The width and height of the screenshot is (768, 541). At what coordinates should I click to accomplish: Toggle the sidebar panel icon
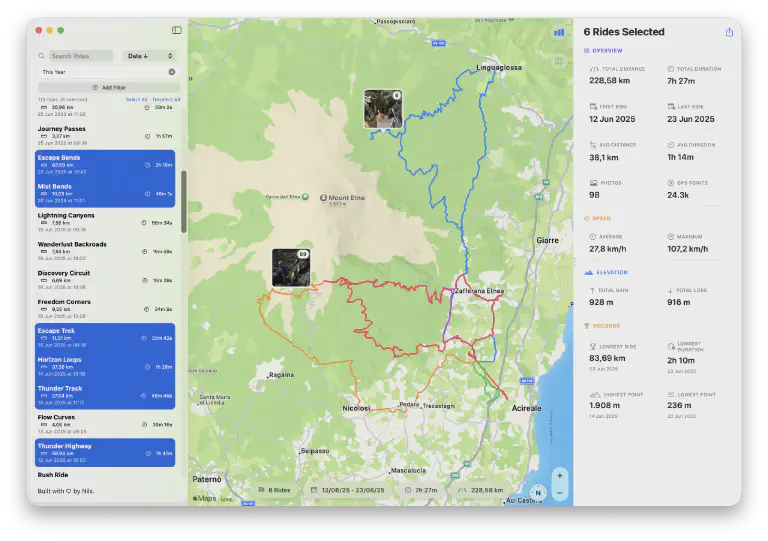(x=177, y=31)
